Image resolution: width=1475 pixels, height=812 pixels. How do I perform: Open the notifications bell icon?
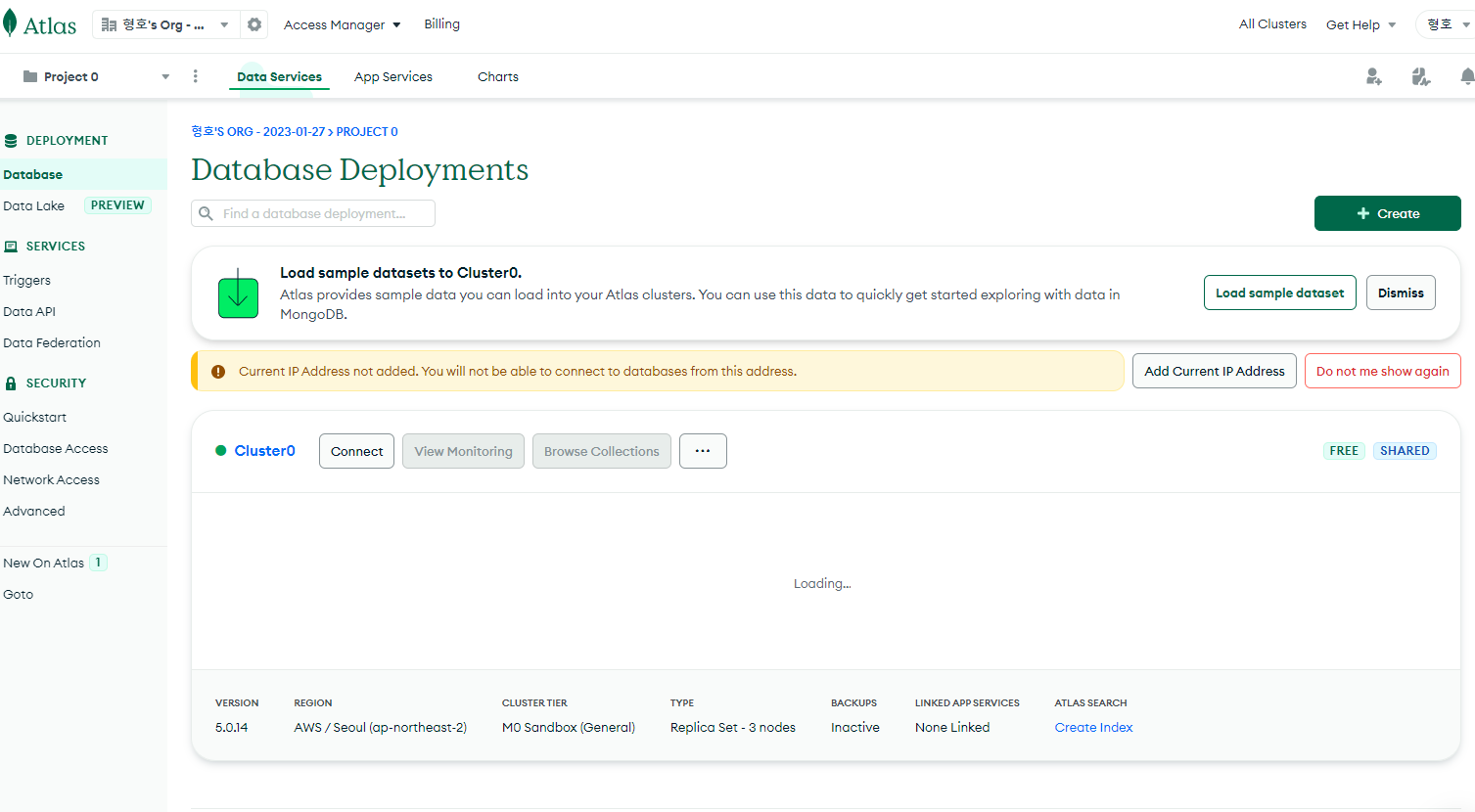[x=1466, y=76]
